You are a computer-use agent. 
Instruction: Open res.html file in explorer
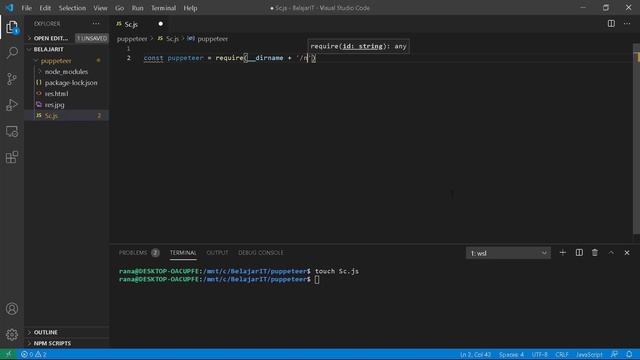point(57,93)
